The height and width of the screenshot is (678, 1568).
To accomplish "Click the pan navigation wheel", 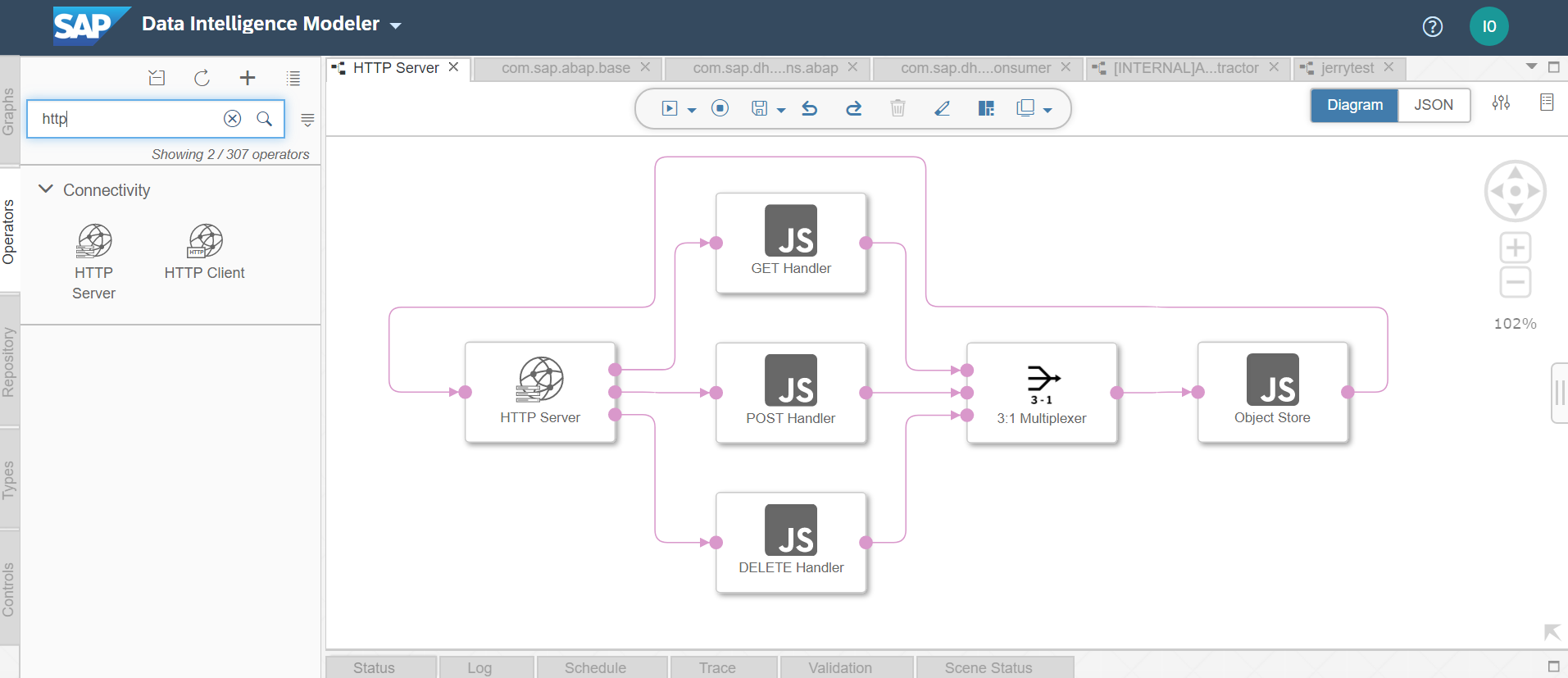I will [1516, 191].
